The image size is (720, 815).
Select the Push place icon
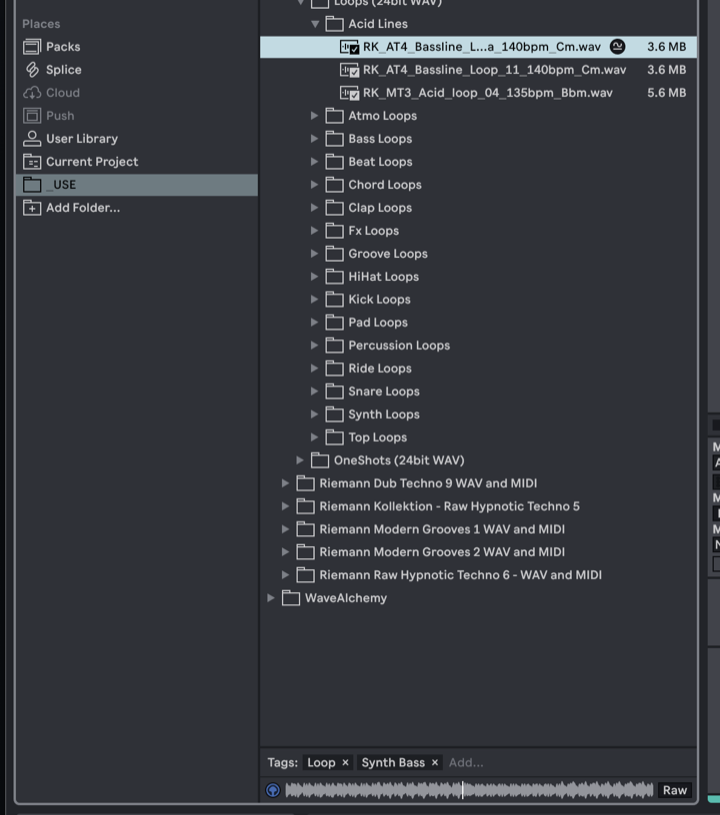point(32,115)
